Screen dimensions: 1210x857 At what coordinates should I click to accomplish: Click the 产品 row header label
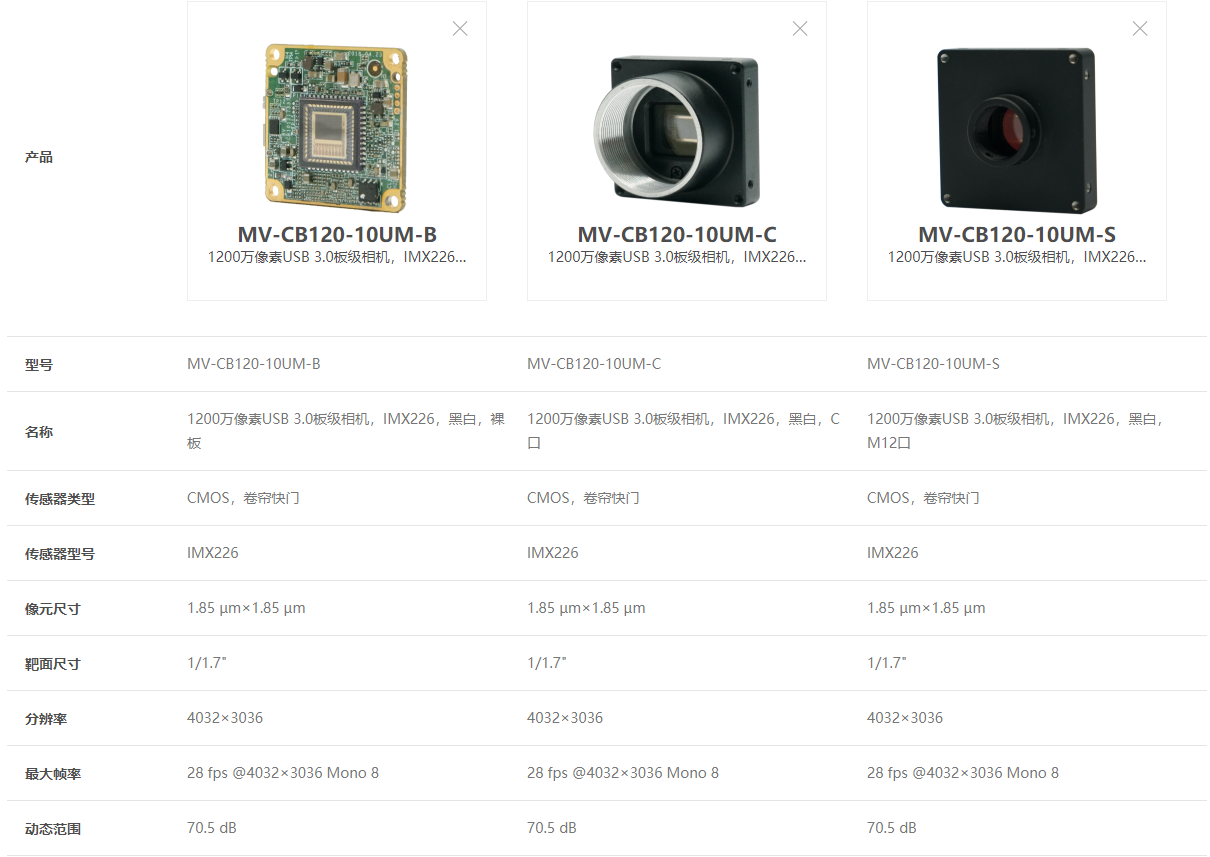pyautogui.click(x=39, y=157)
